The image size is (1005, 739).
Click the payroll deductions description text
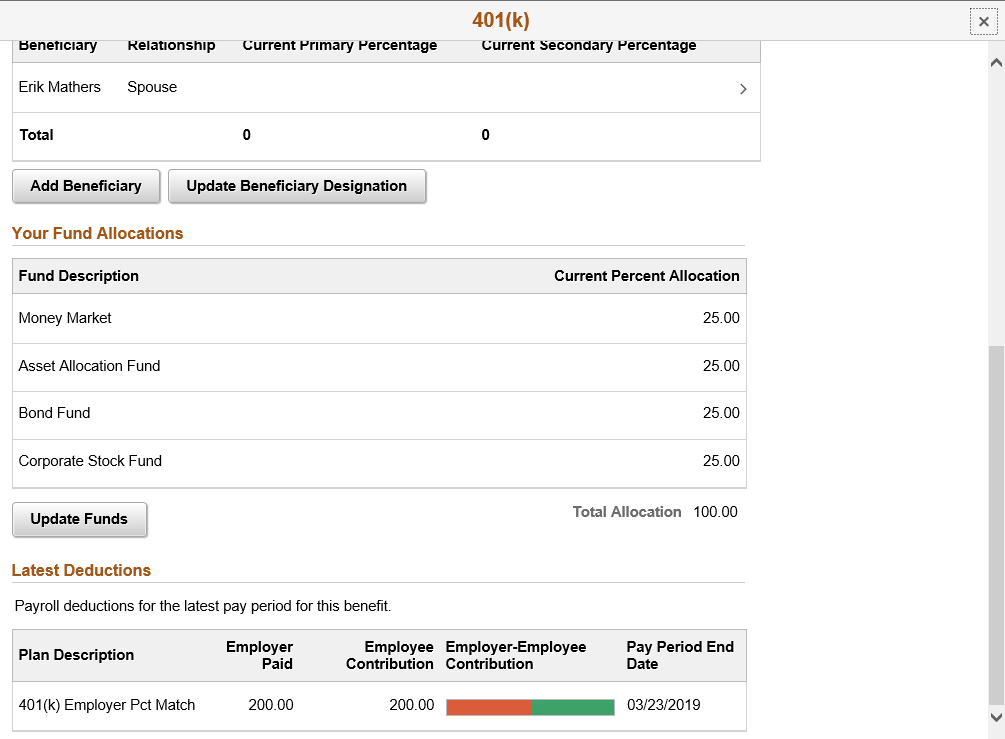tap(203, 606)
